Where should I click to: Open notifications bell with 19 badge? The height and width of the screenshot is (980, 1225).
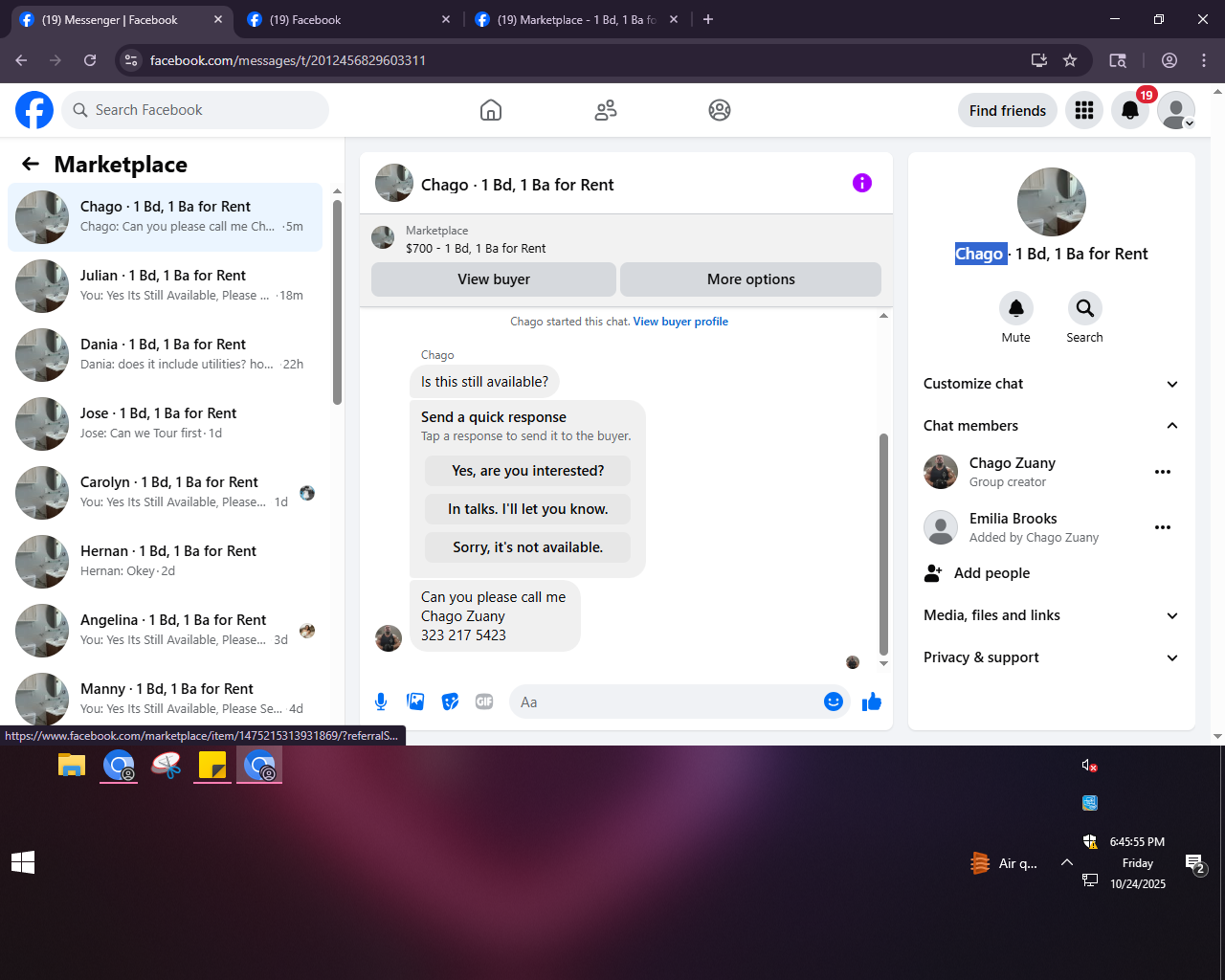coord(1130,110)
